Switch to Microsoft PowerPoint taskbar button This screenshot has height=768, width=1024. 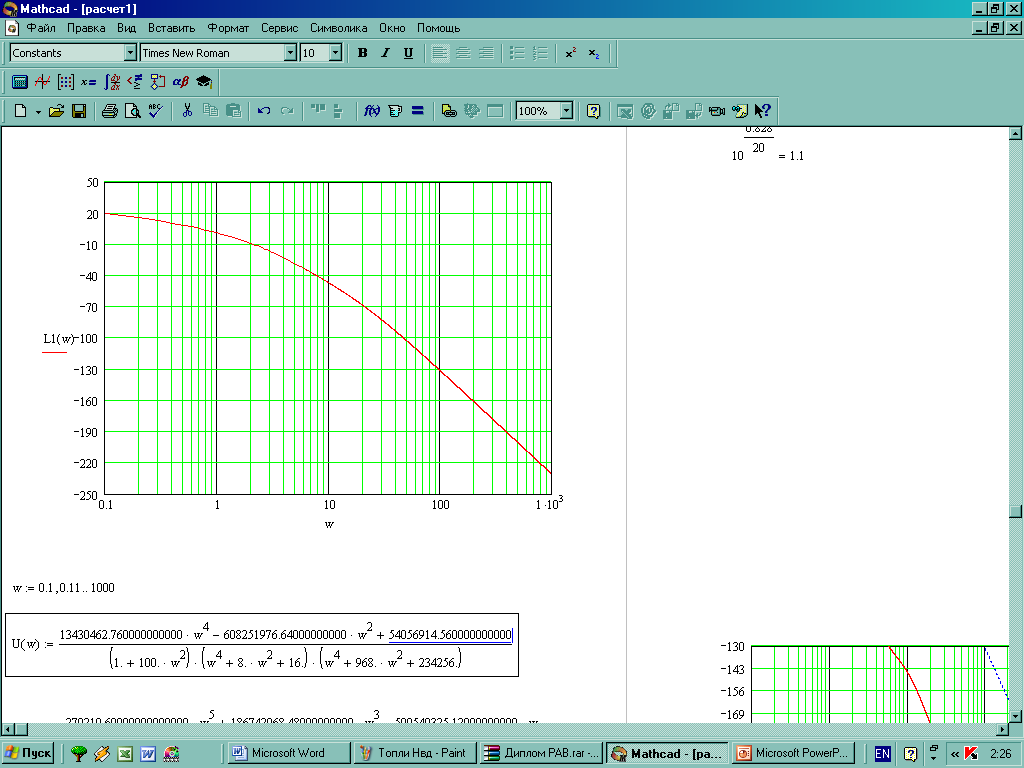pyautogui.click(x=793, y=753)
